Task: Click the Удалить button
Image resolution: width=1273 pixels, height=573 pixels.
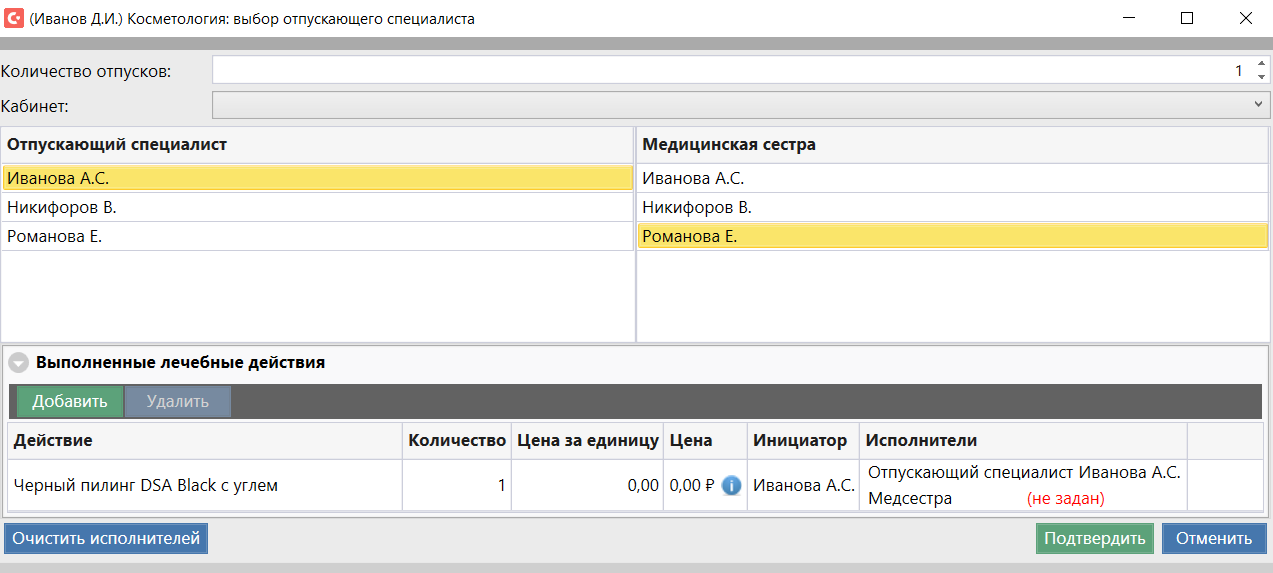Action: 177,402
